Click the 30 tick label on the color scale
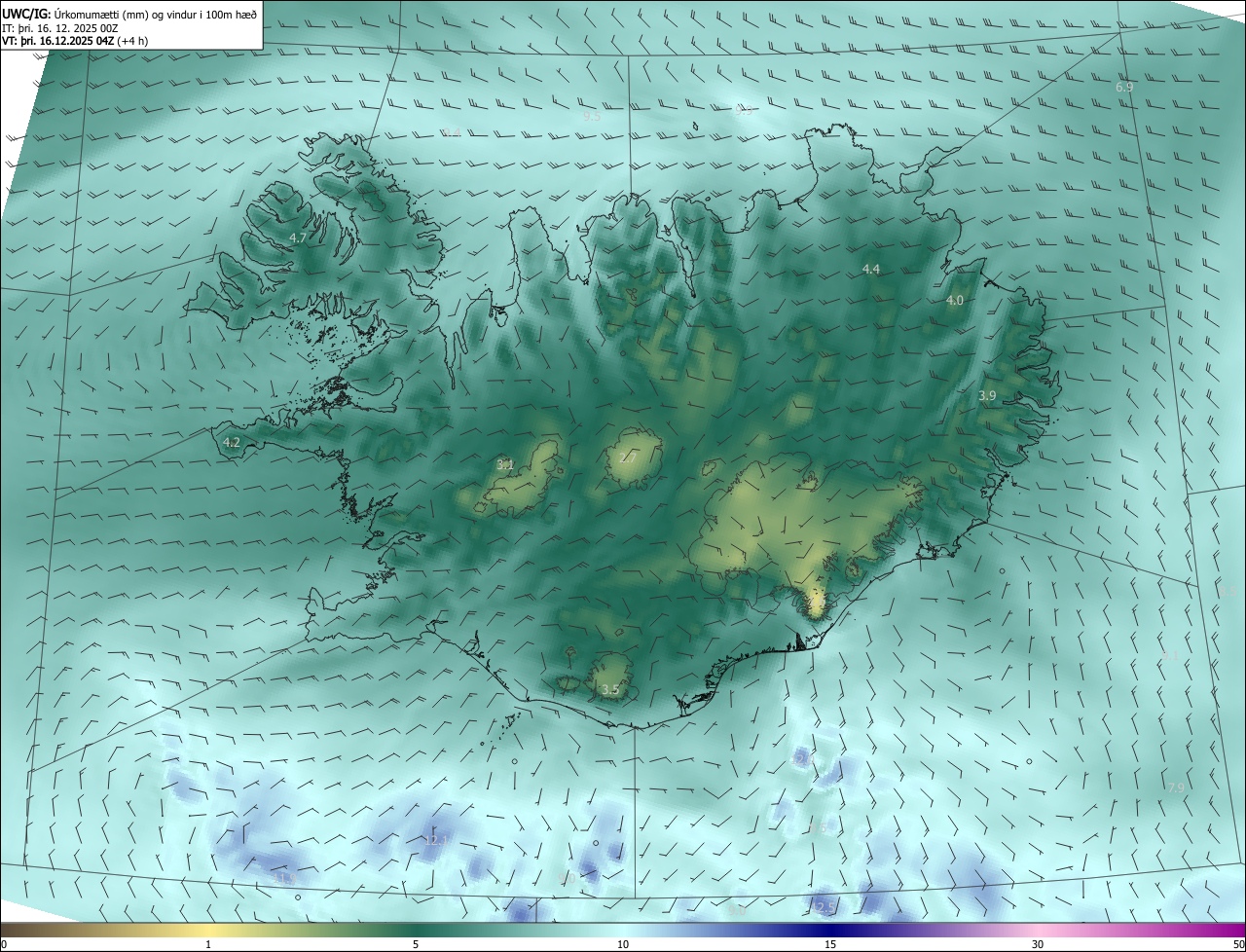The width and height of the screenshot is (1246, 952). click(1038, 944)
